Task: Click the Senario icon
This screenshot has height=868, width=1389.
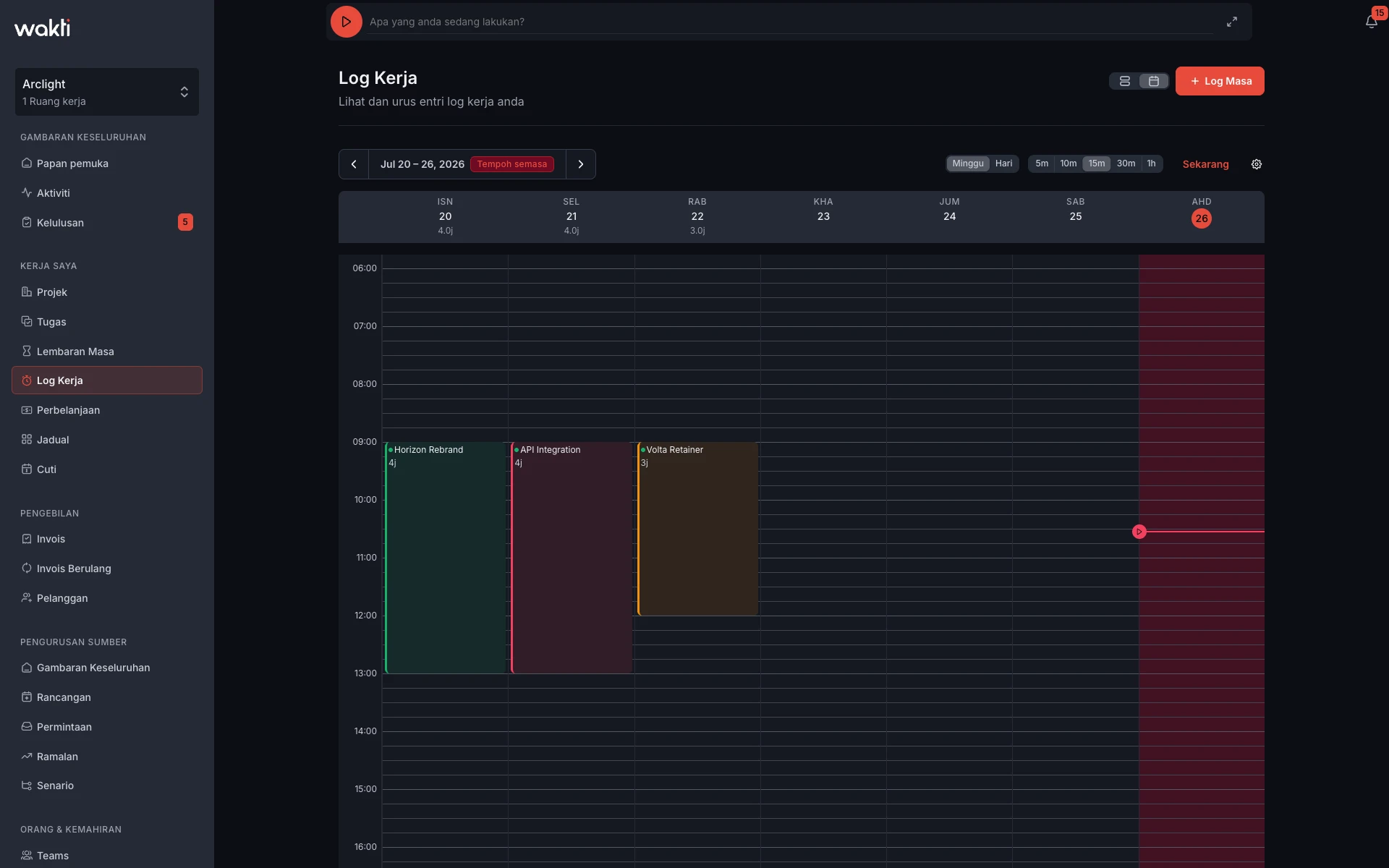Action: tap(27, 786)
